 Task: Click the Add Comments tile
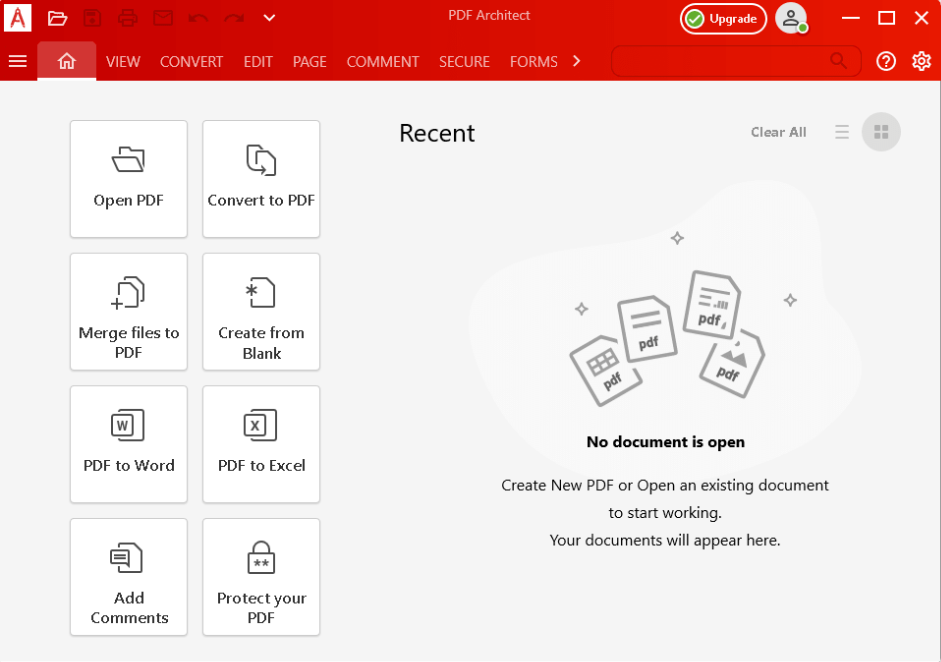pos(129,577)
